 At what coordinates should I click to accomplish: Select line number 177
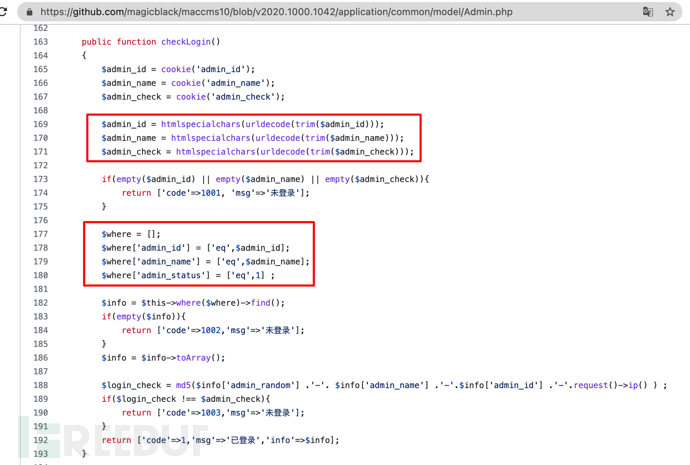coord(40,234)
